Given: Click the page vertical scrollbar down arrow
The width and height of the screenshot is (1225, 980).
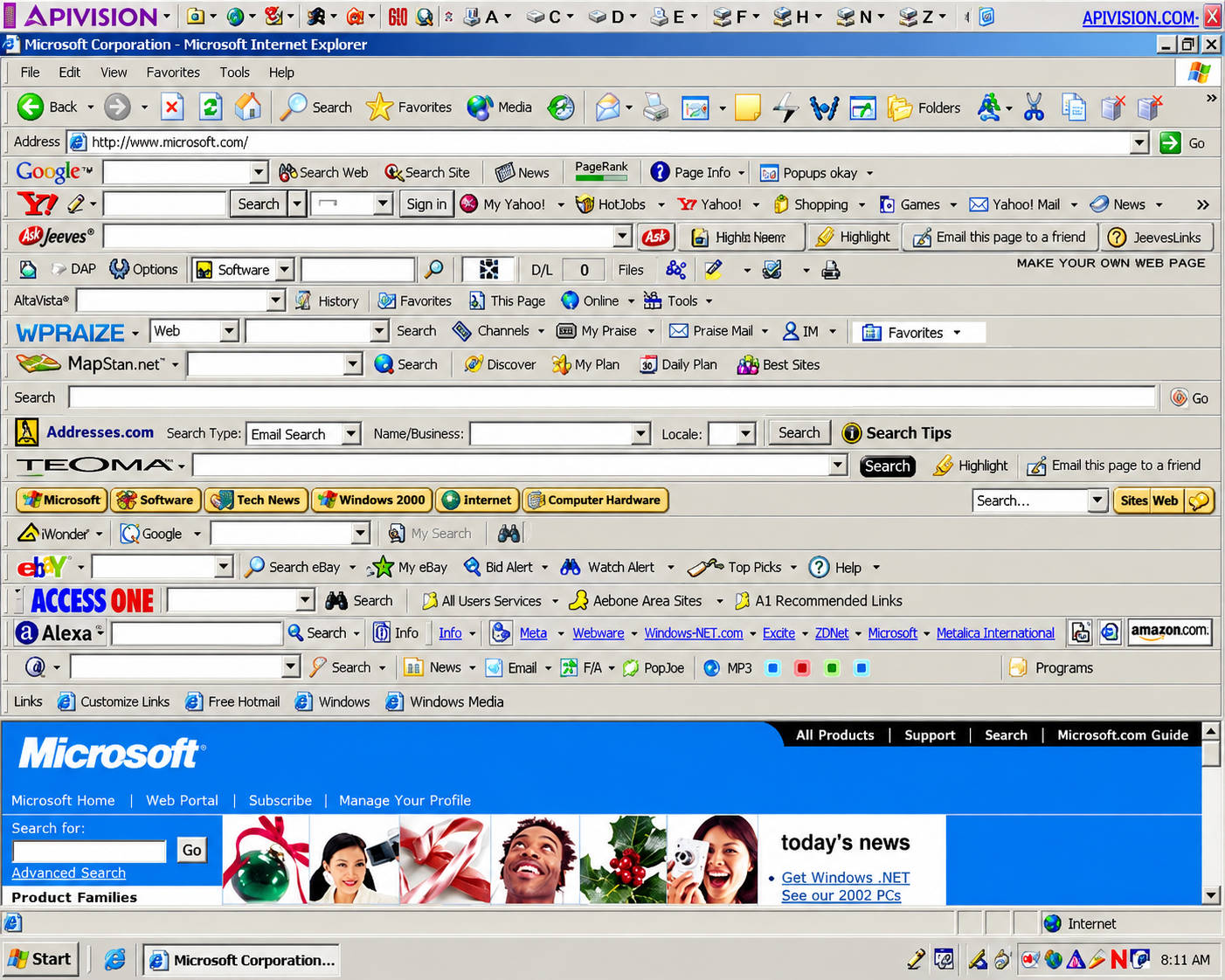Looking at the screenshot, I should click(x=1211, y=894).
